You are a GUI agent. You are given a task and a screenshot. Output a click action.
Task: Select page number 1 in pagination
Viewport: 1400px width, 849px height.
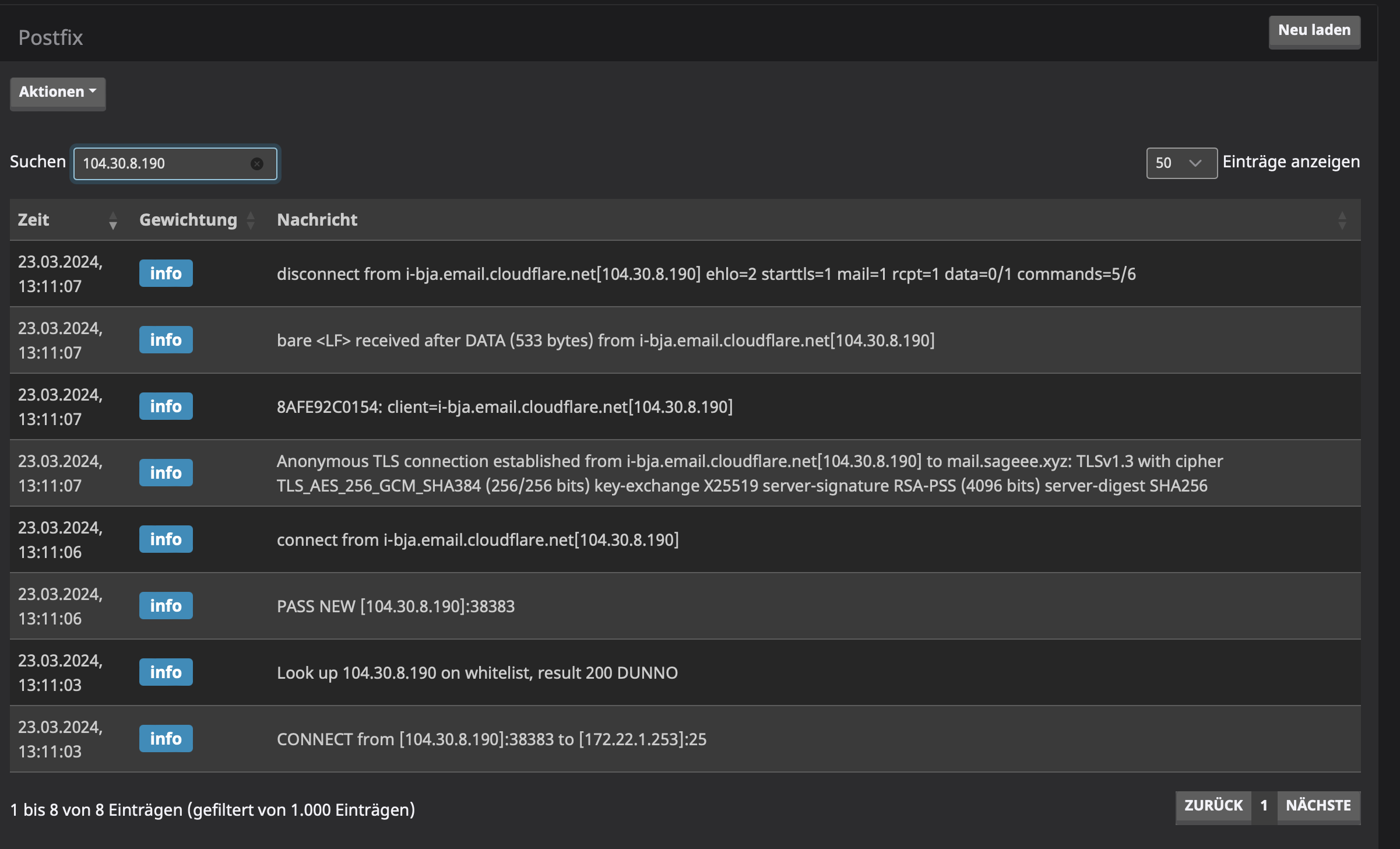pyautogui.click(x=1264, y=805)
